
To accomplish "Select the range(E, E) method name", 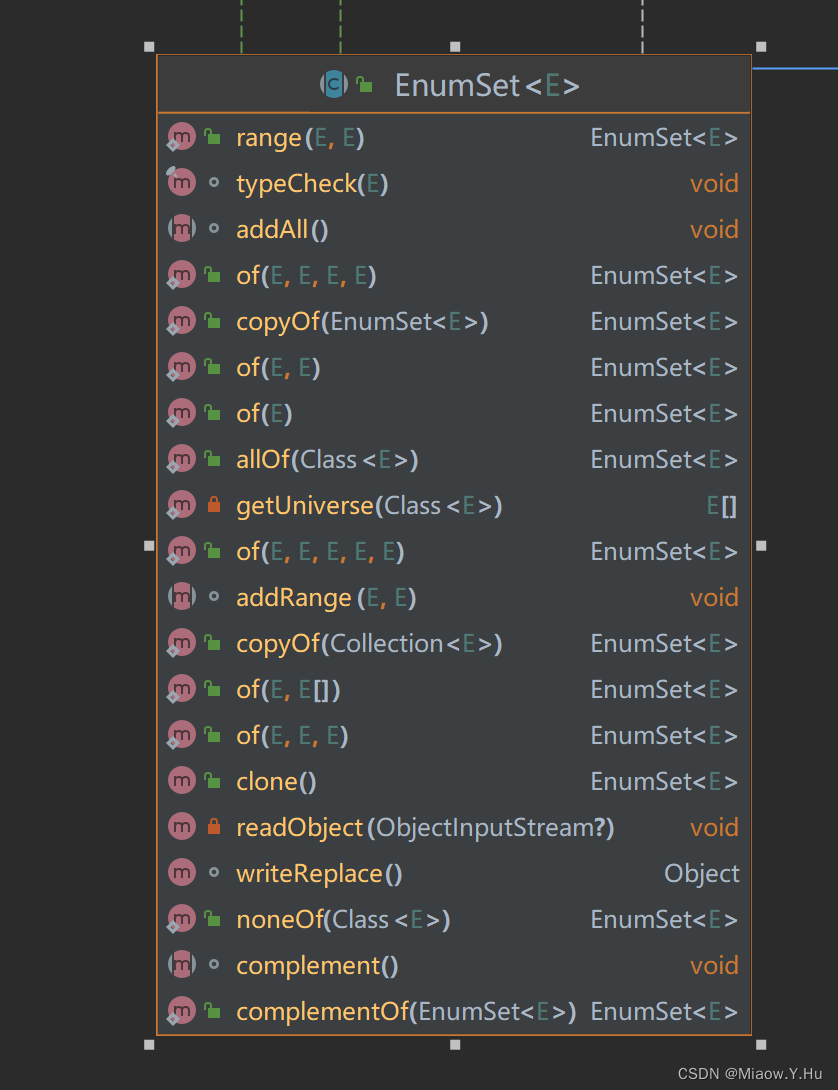I will [300, 138].
